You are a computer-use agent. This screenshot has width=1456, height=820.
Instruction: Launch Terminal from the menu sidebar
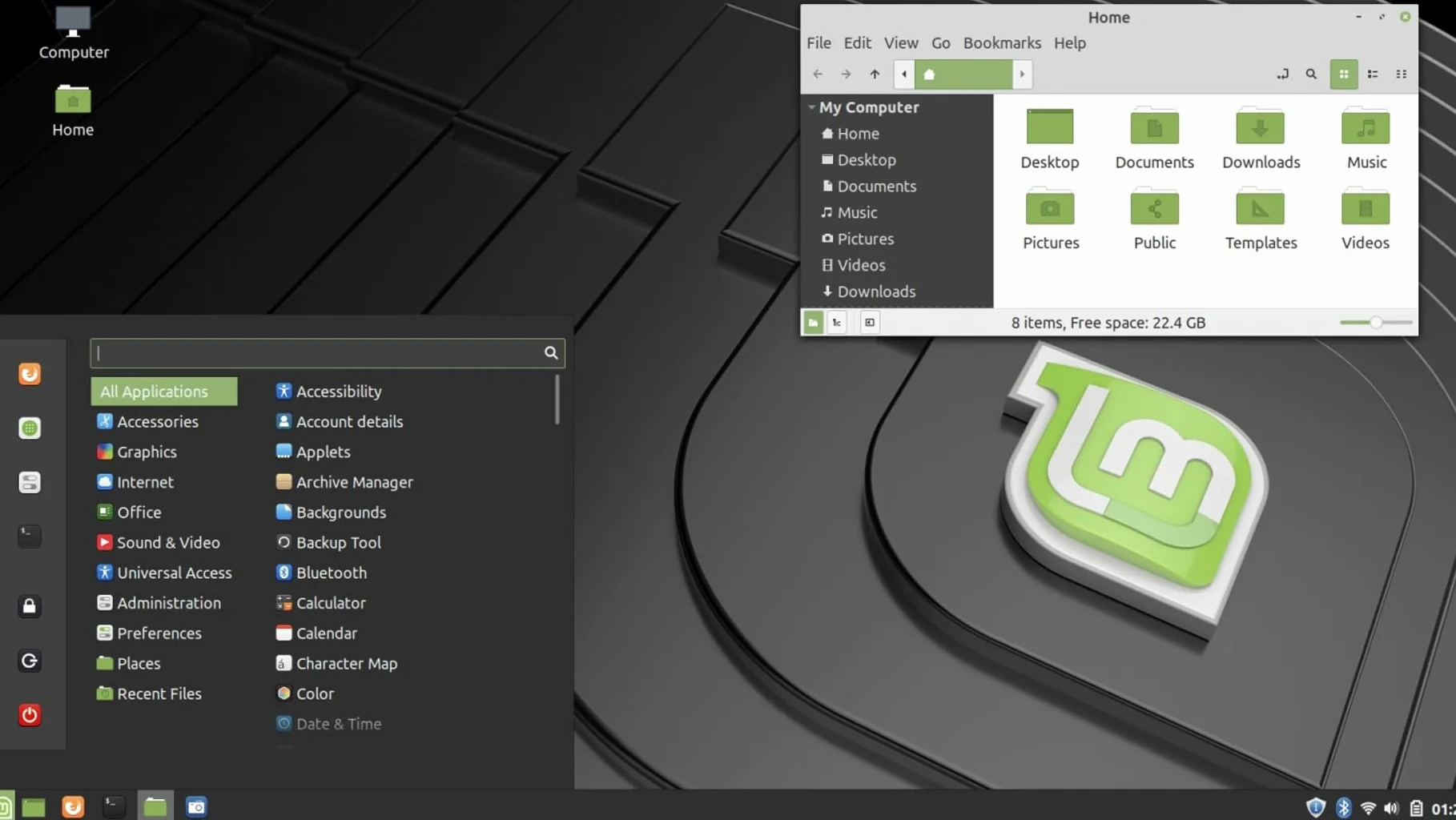[x=30, y=537]
